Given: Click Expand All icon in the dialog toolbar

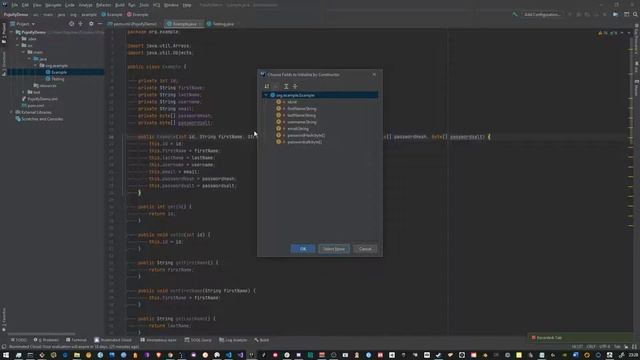Looking at the screenshot, I should pyautogui.click(x=286, y=86).
